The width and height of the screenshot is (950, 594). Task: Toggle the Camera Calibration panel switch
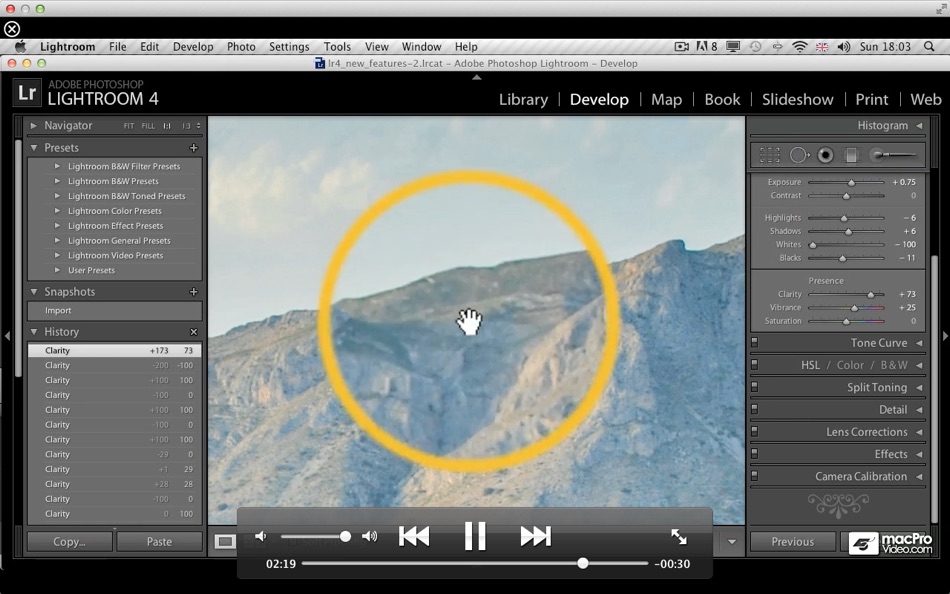(755, 476)
